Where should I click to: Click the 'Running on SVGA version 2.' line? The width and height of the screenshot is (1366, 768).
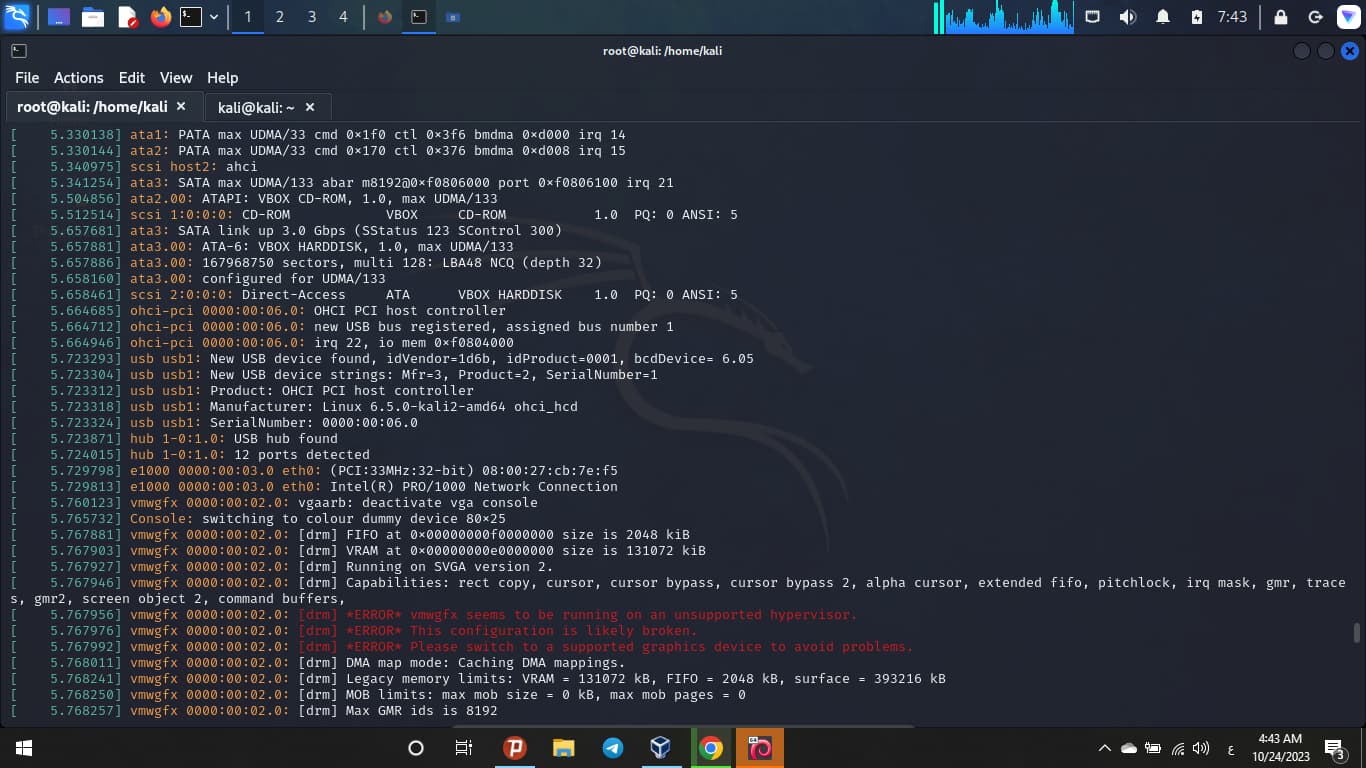282,567
